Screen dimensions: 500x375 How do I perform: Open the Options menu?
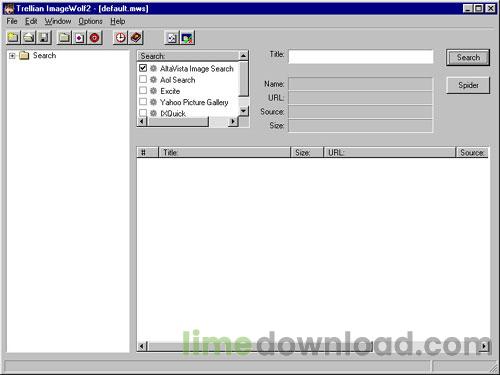coord(90,21)
